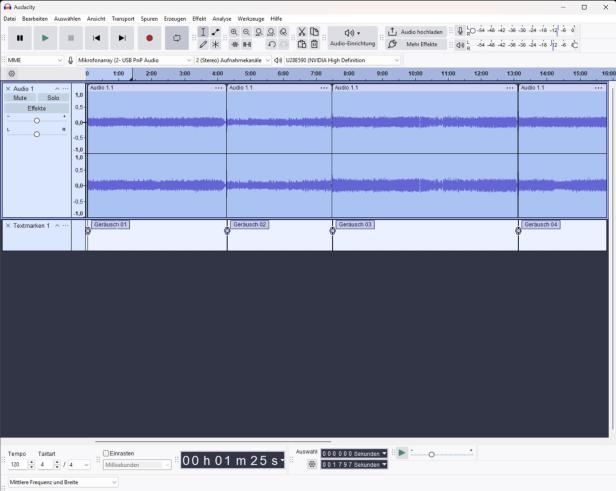The height and width of the screenshot is (491, 616).
Task: Select the Geräusch 02 label
Action: coord(250,224)
